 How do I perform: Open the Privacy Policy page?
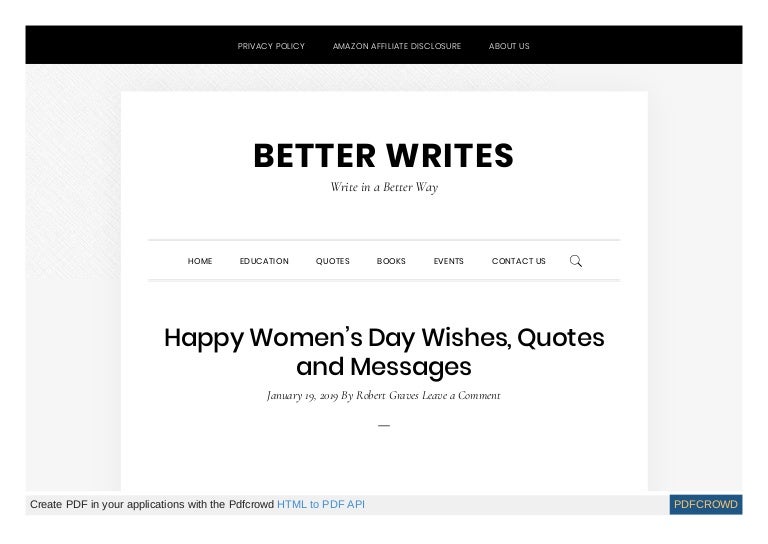271,46
